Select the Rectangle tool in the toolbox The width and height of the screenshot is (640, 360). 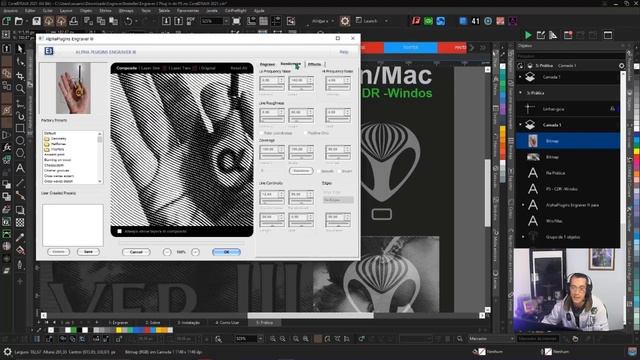(x=20, y=128)
